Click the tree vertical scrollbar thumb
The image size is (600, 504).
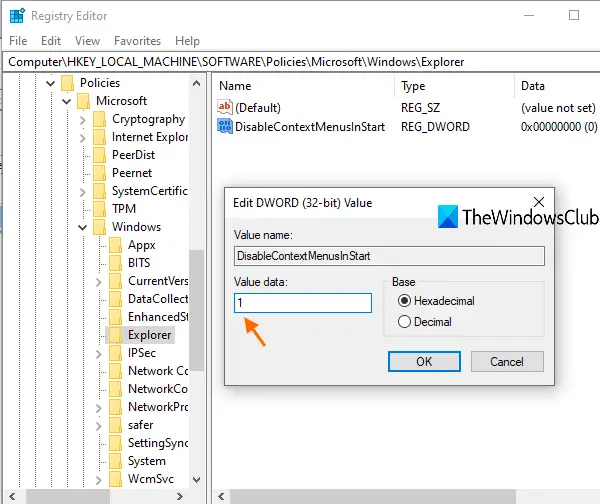tap(196, 310)
